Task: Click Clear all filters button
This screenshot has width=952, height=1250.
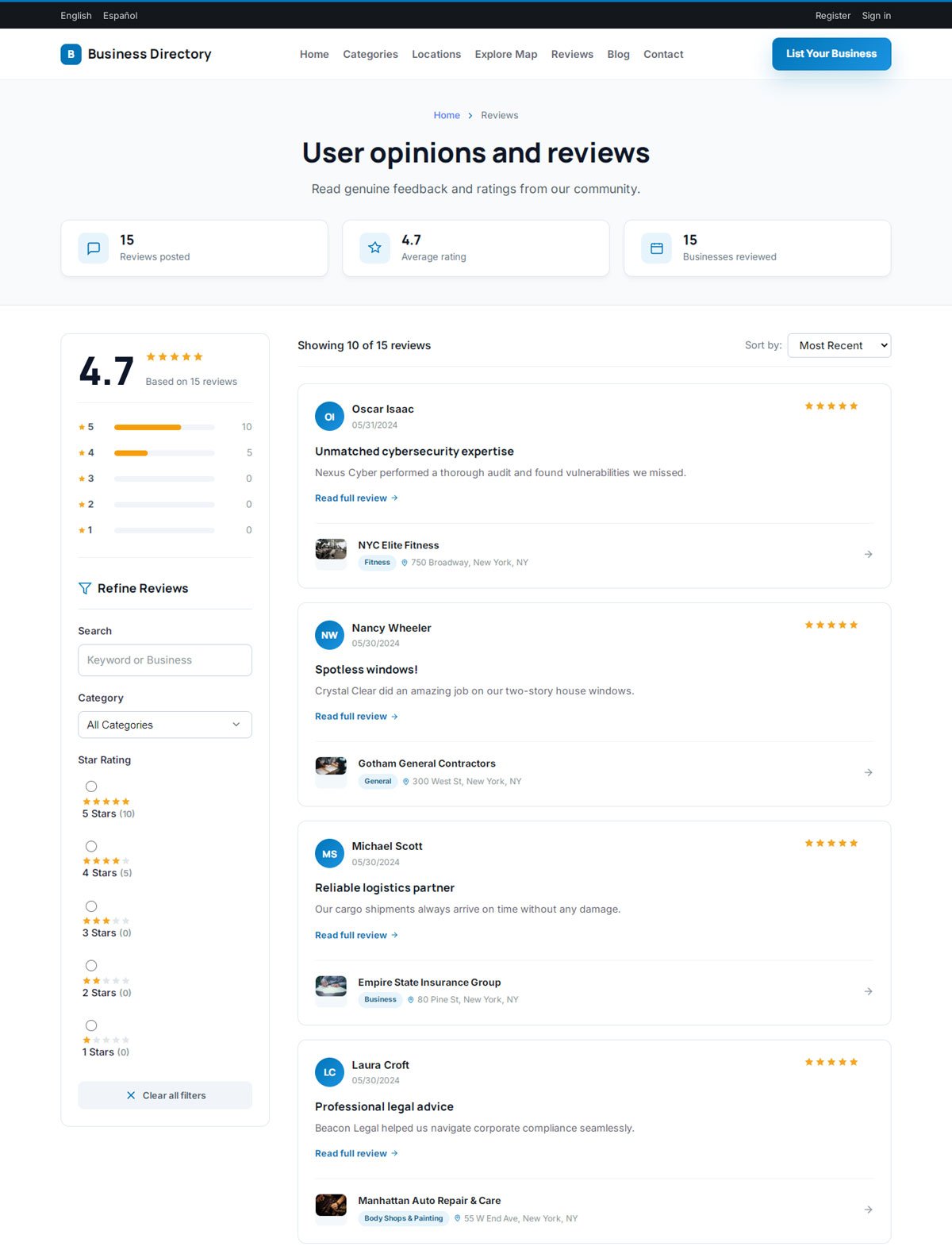Action: point(165,1095)
